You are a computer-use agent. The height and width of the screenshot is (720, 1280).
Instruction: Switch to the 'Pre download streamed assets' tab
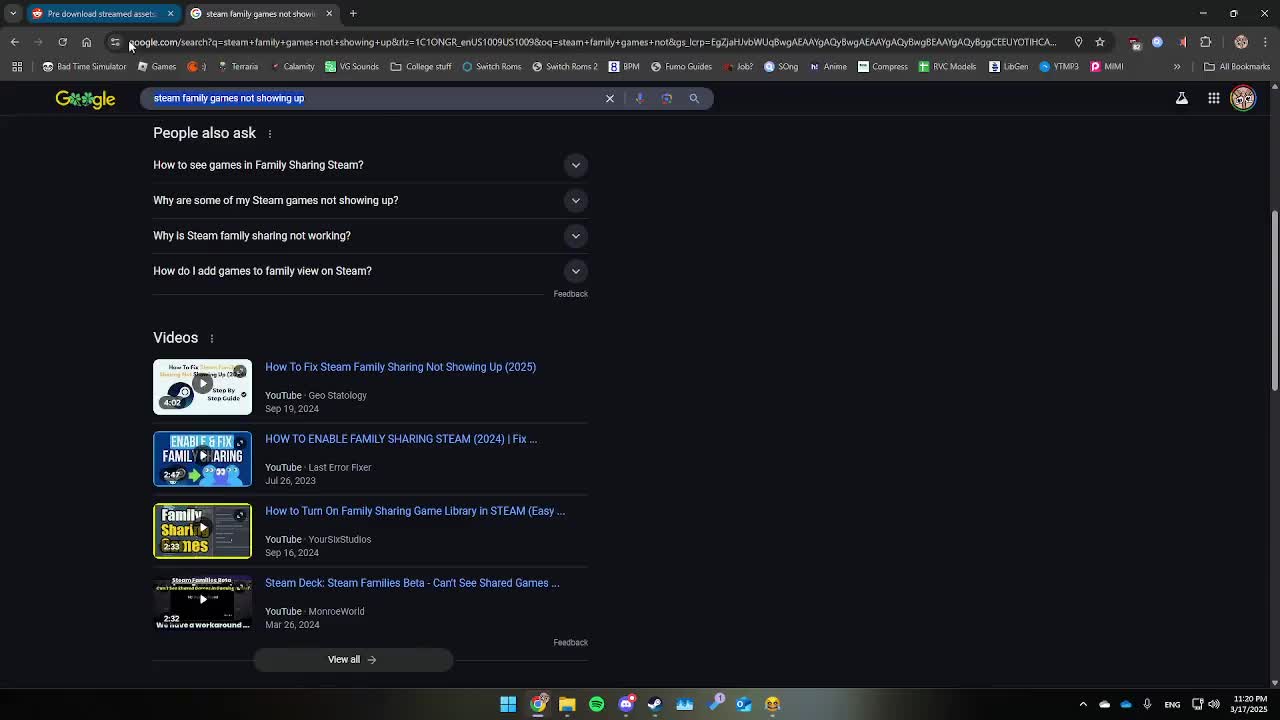(x=101, y=14)
